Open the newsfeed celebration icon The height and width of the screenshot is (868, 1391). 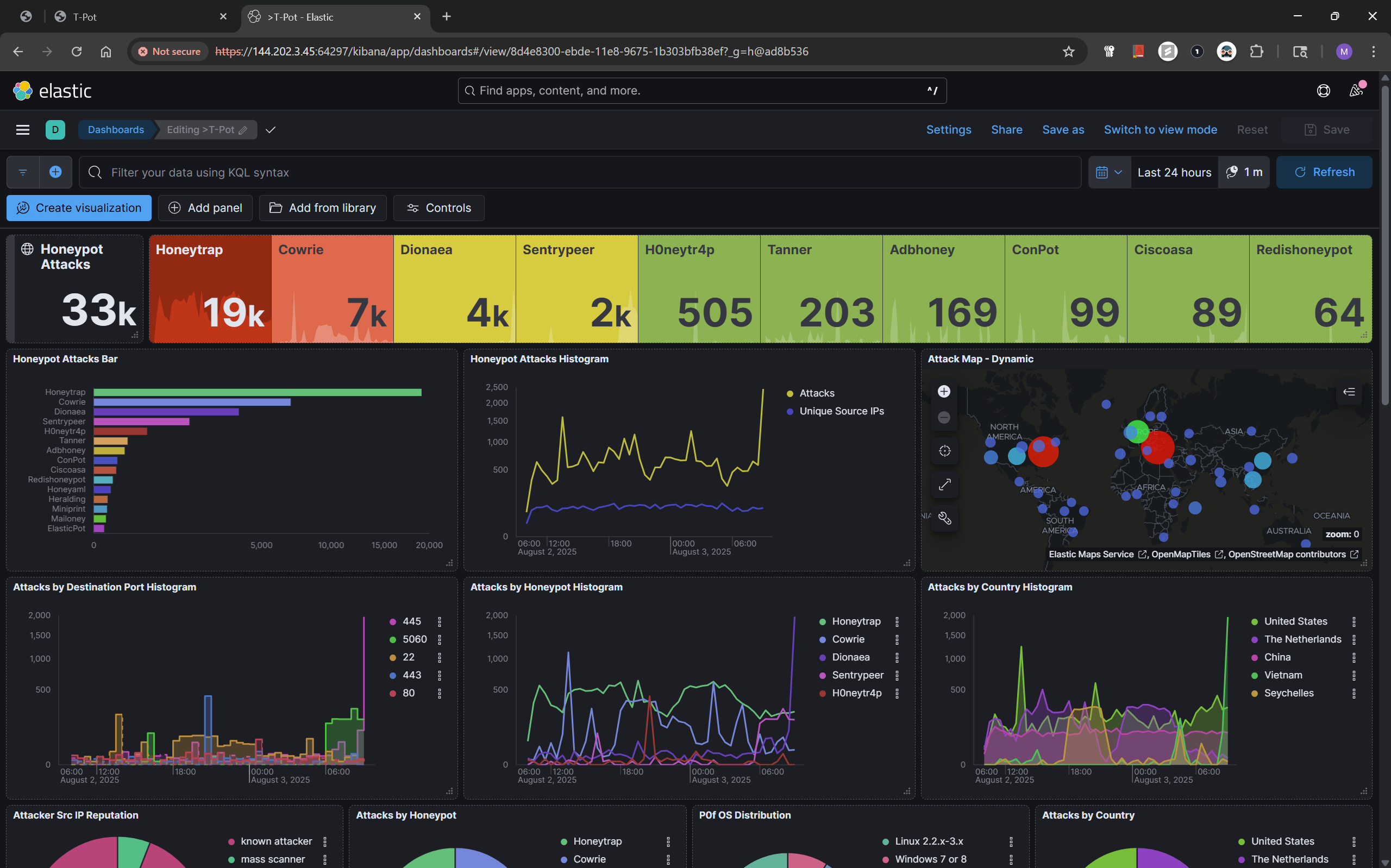pos(1356,91)
